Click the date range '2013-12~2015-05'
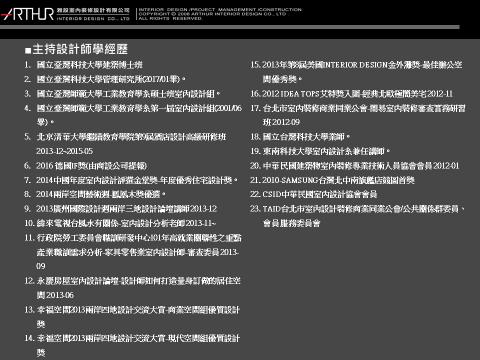The height and width of the screenshot is (360, 480). click(65, 151)
